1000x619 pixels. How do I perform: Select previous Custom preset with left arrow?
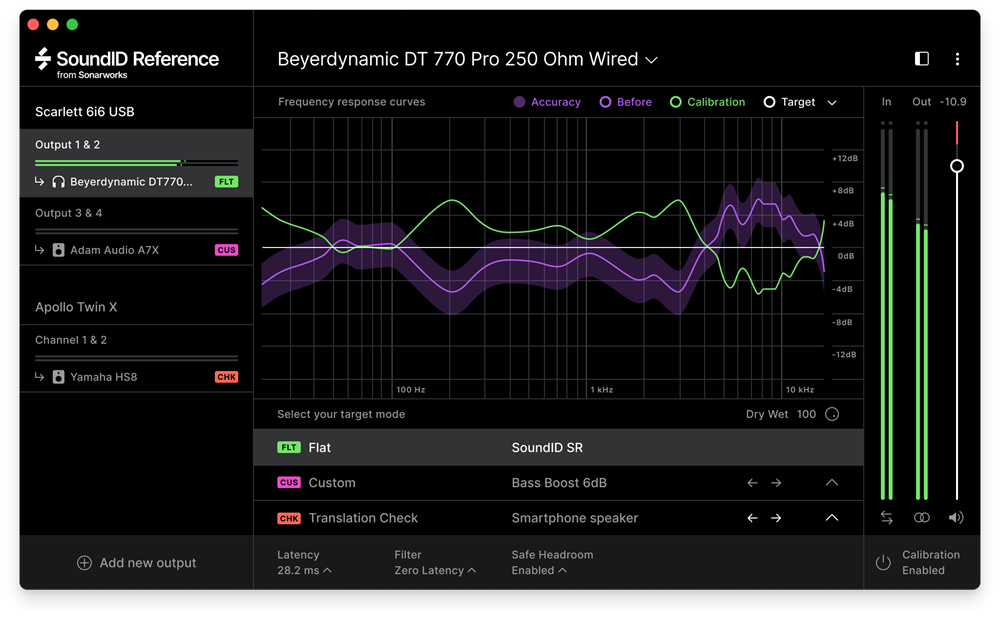[753, 483]
